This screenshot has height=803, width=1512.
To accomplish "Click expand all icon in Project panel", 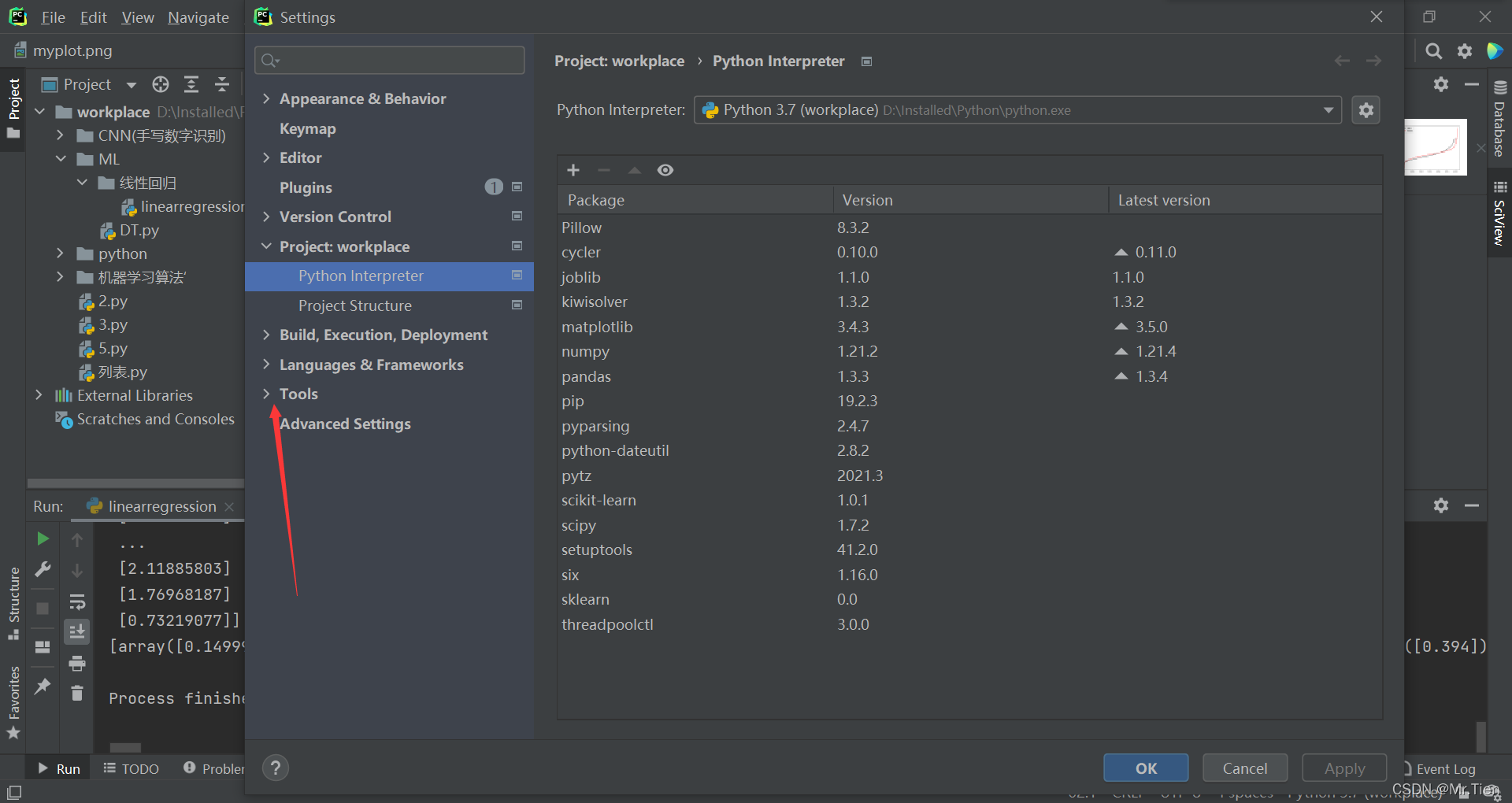I will [191, 84].
